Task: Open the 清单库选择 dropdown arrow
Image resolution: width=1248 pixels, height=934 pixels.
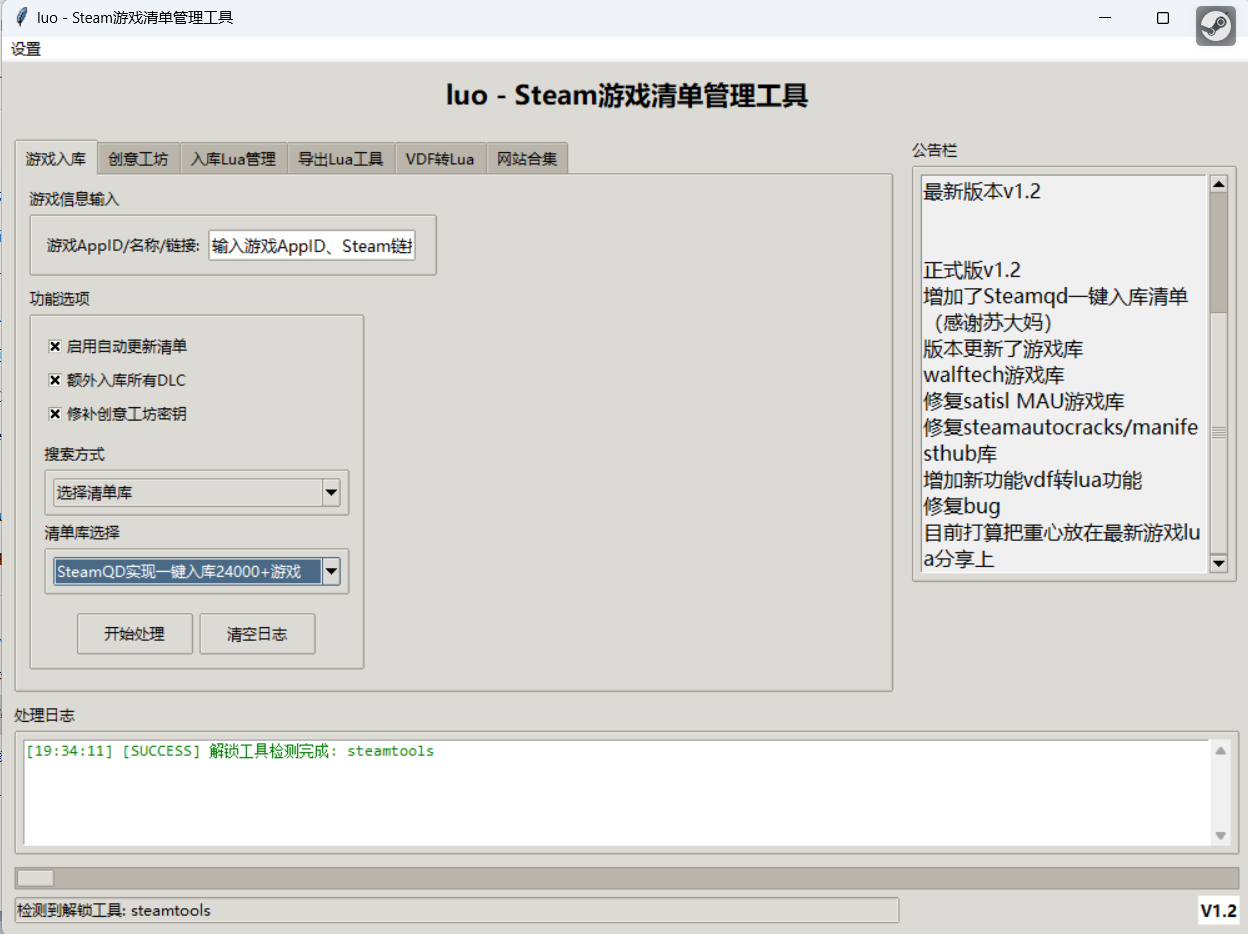Action: [x=332, y=572]
